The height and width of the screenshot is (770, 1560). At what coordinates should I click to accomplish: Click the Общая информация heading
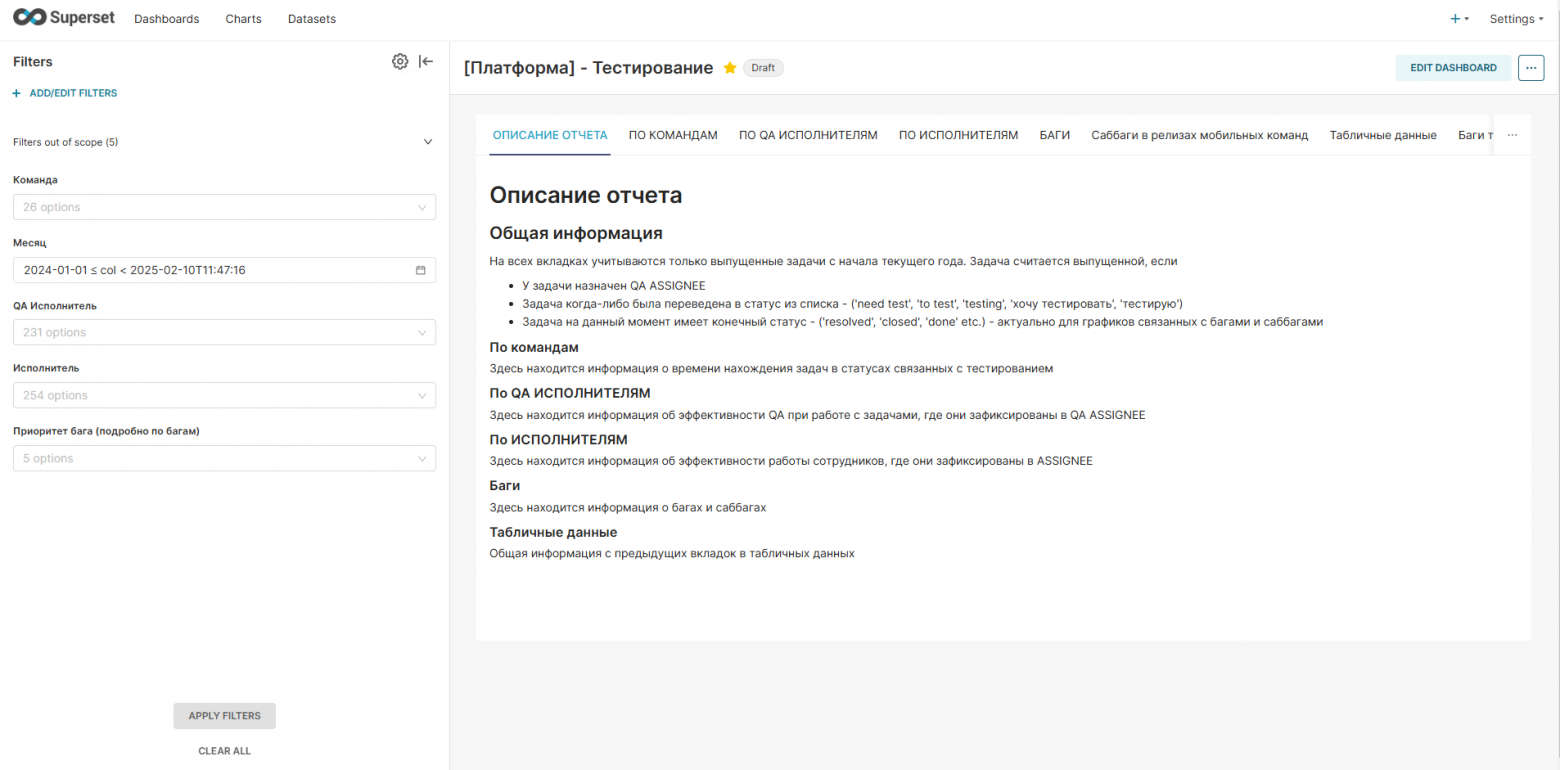pos(576,233)
